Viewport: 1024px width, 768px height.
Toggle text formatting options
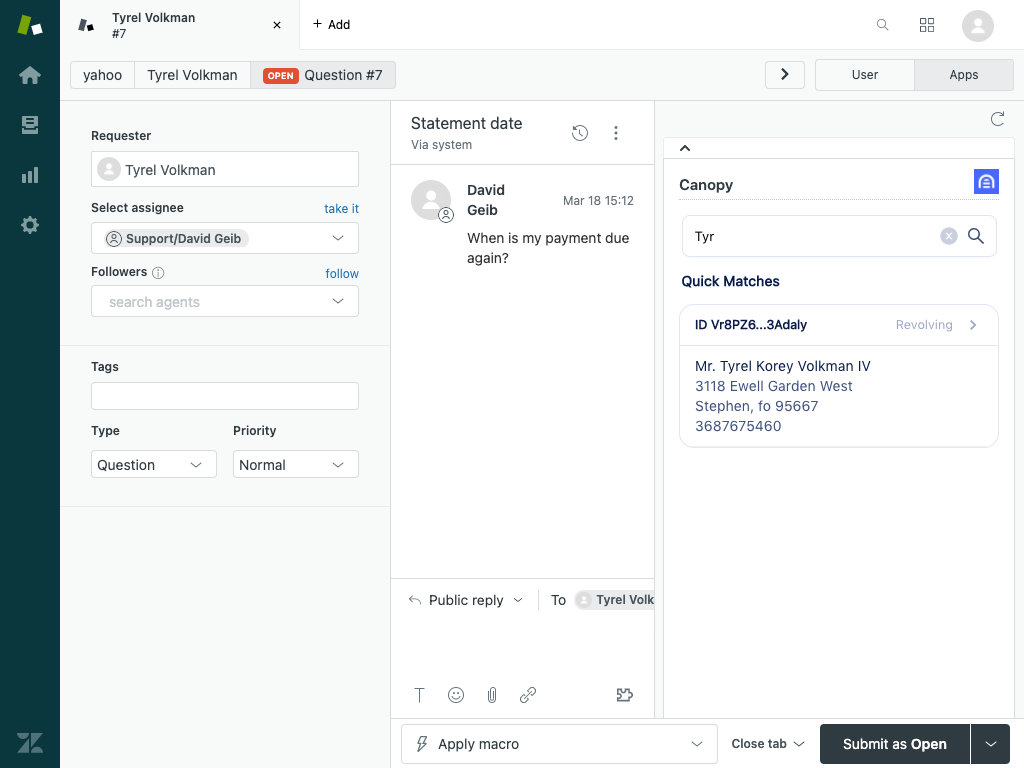[x=420, y=695]
